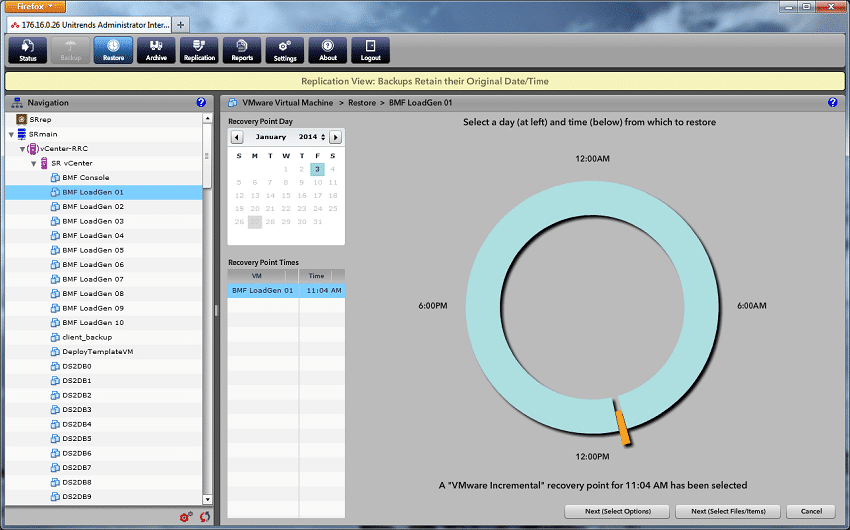
Task: Open a new Firefox tab
Action: (181, 24)
